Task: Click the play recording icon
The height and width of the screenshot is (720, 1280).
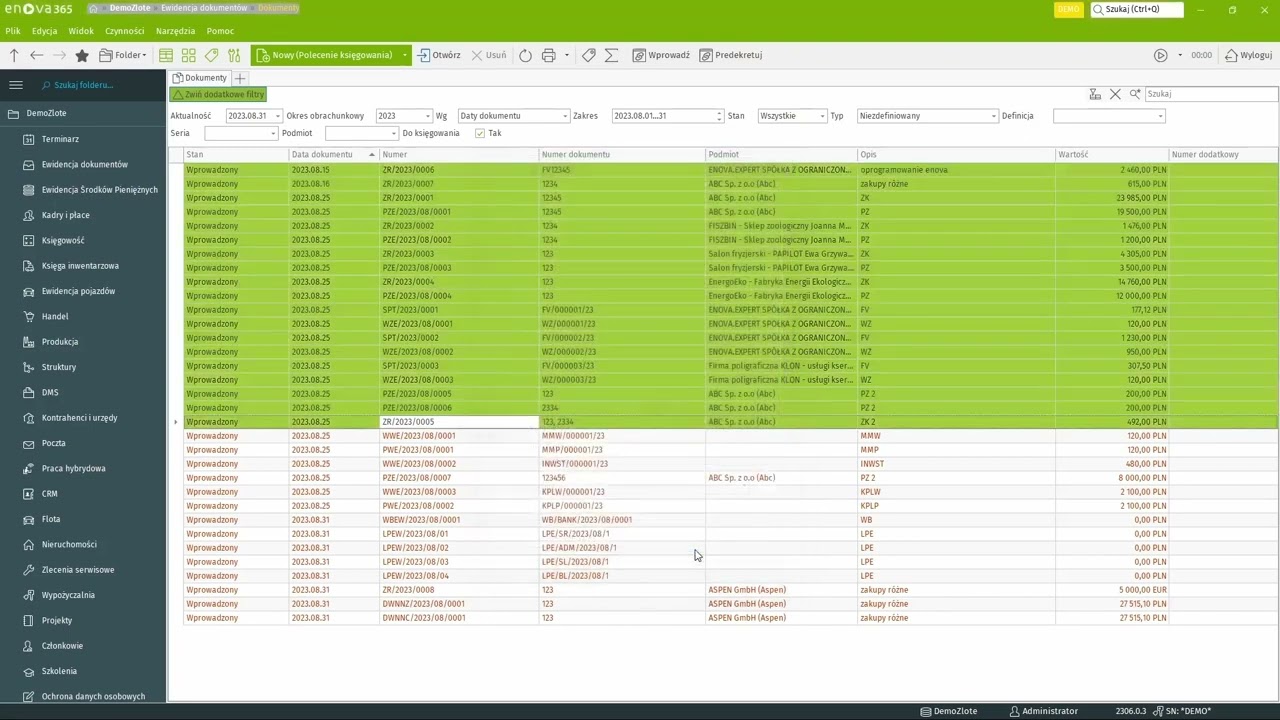Action: pyautogui.click(x=1161, y=55)
